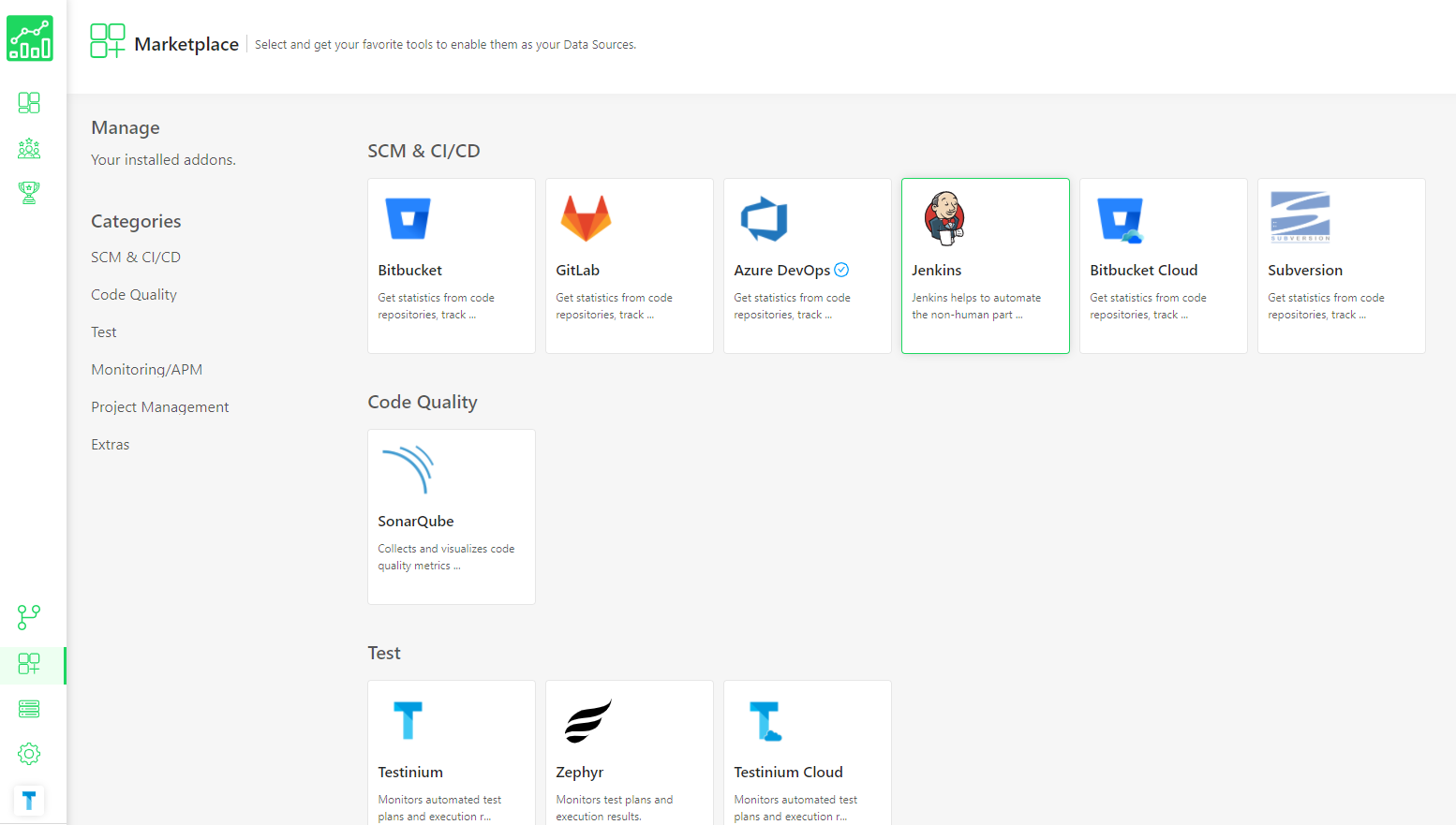This screenshot has width=1456, height=825.
Task: Click the Testinium T logo
Action: (x=408, y=721)
